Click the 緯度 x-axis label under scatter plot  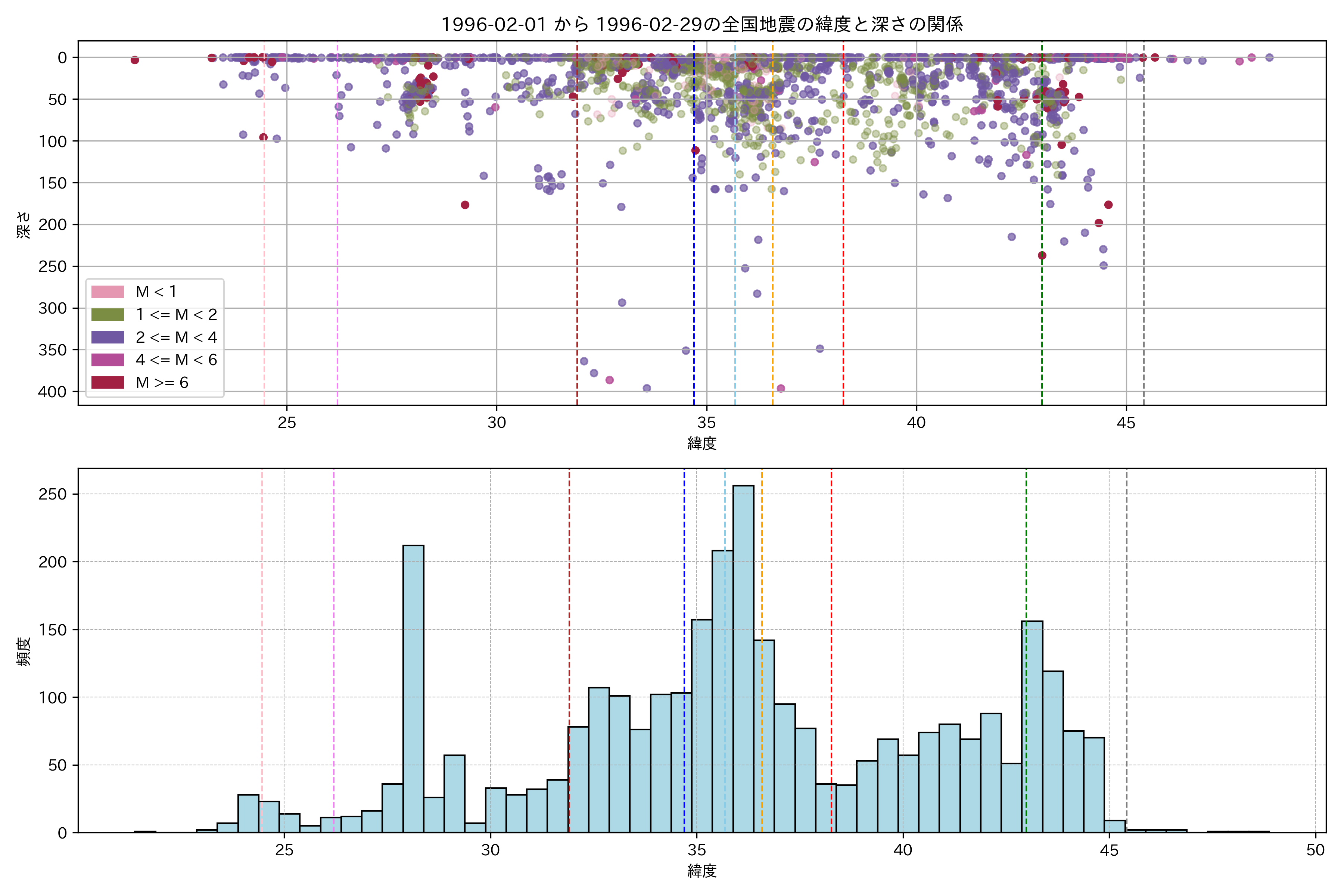(x=702, y=444)
